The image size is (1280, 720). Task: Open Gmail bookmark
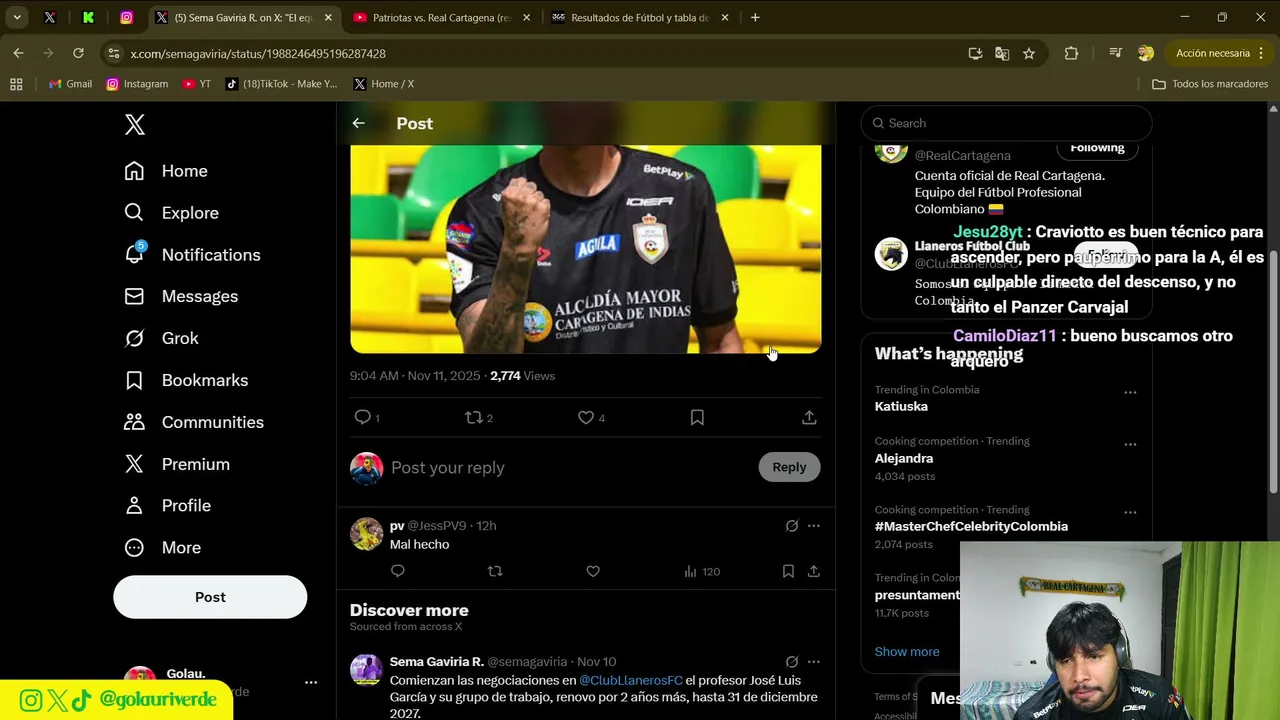point(71,84)
